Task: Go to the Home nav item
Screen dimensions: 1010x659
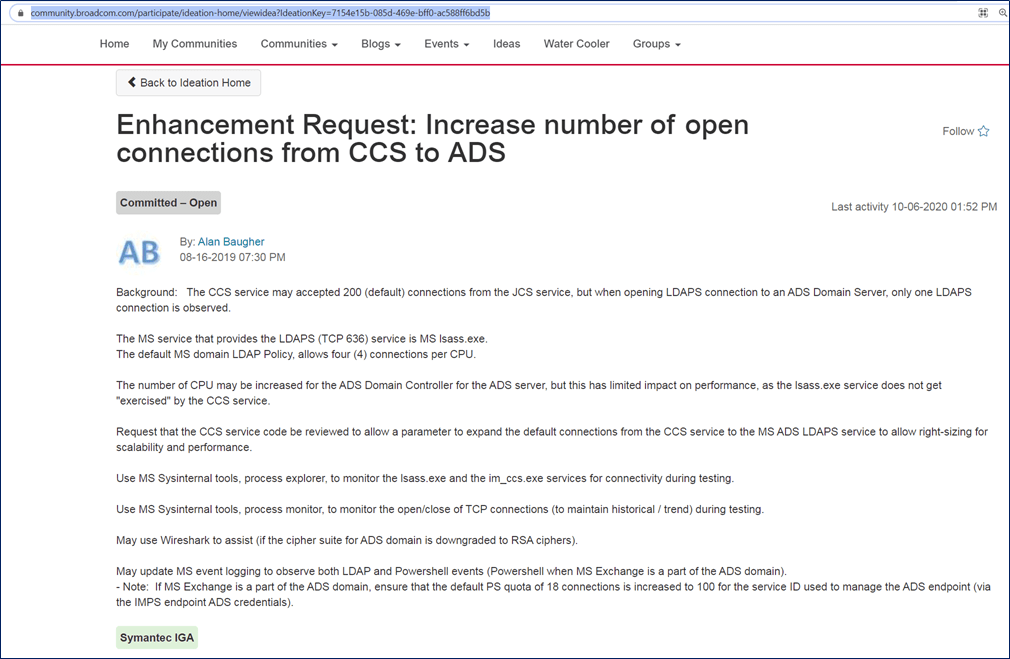Action: click(114, 44)
